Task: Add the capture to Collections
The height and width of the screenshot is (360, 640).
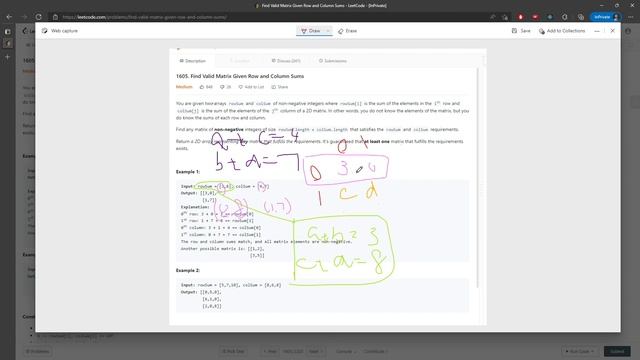Action: click(x=562, y=31)
